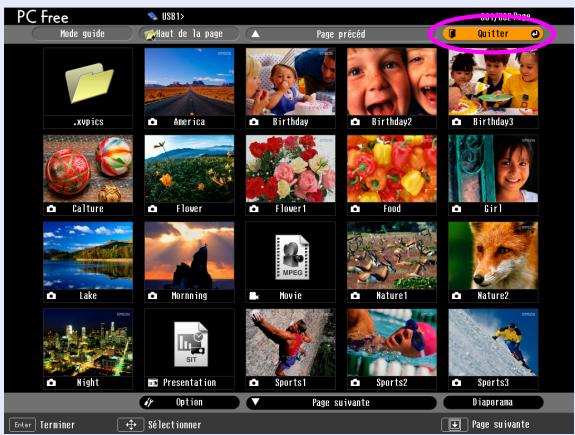
Task: Click the .xvpics folder name
Action: [x=88, y=122]
